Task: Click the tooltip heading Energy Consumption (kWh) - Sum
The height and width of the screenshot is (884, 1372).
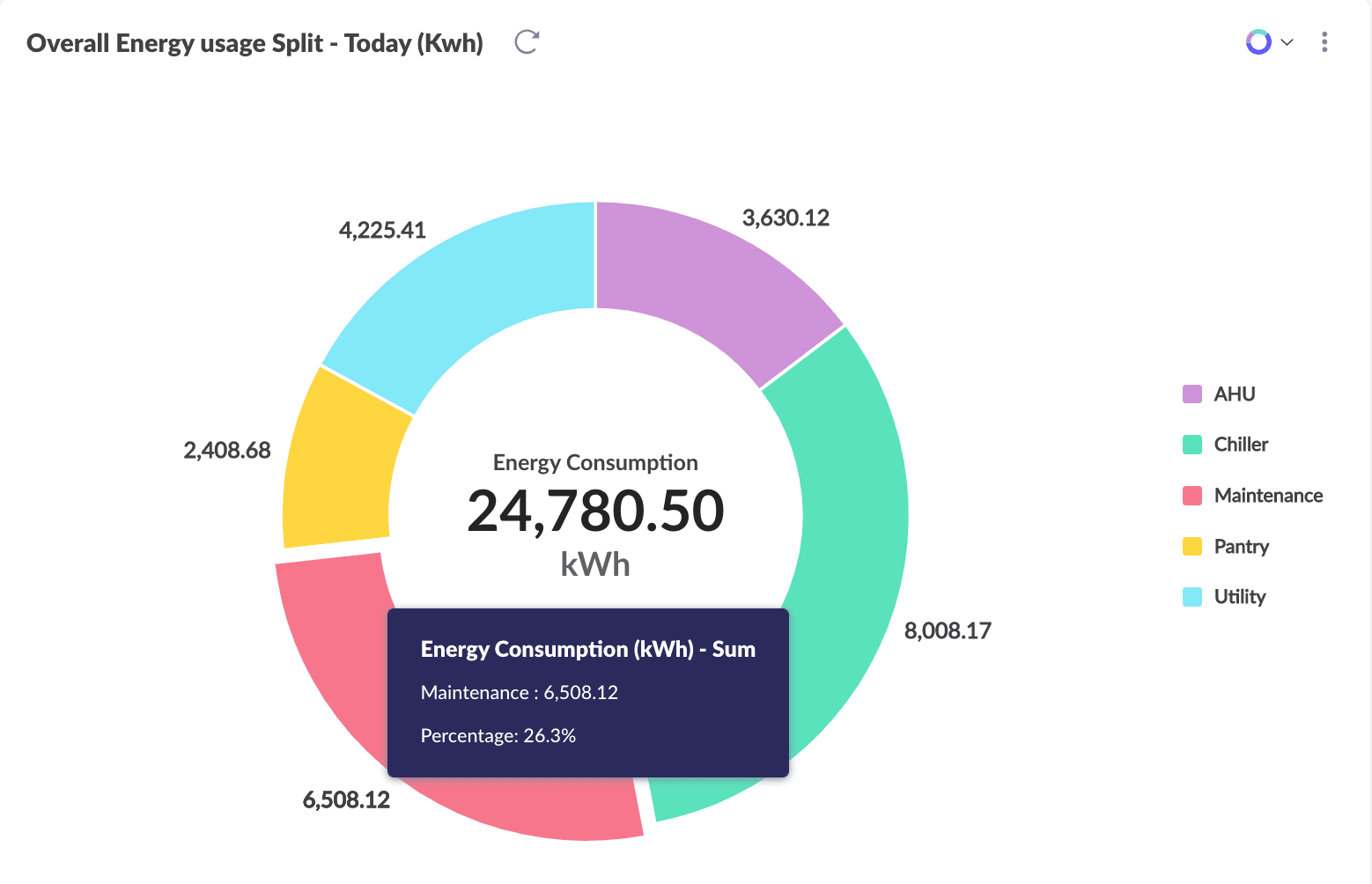Action: (x=588, y=649)
